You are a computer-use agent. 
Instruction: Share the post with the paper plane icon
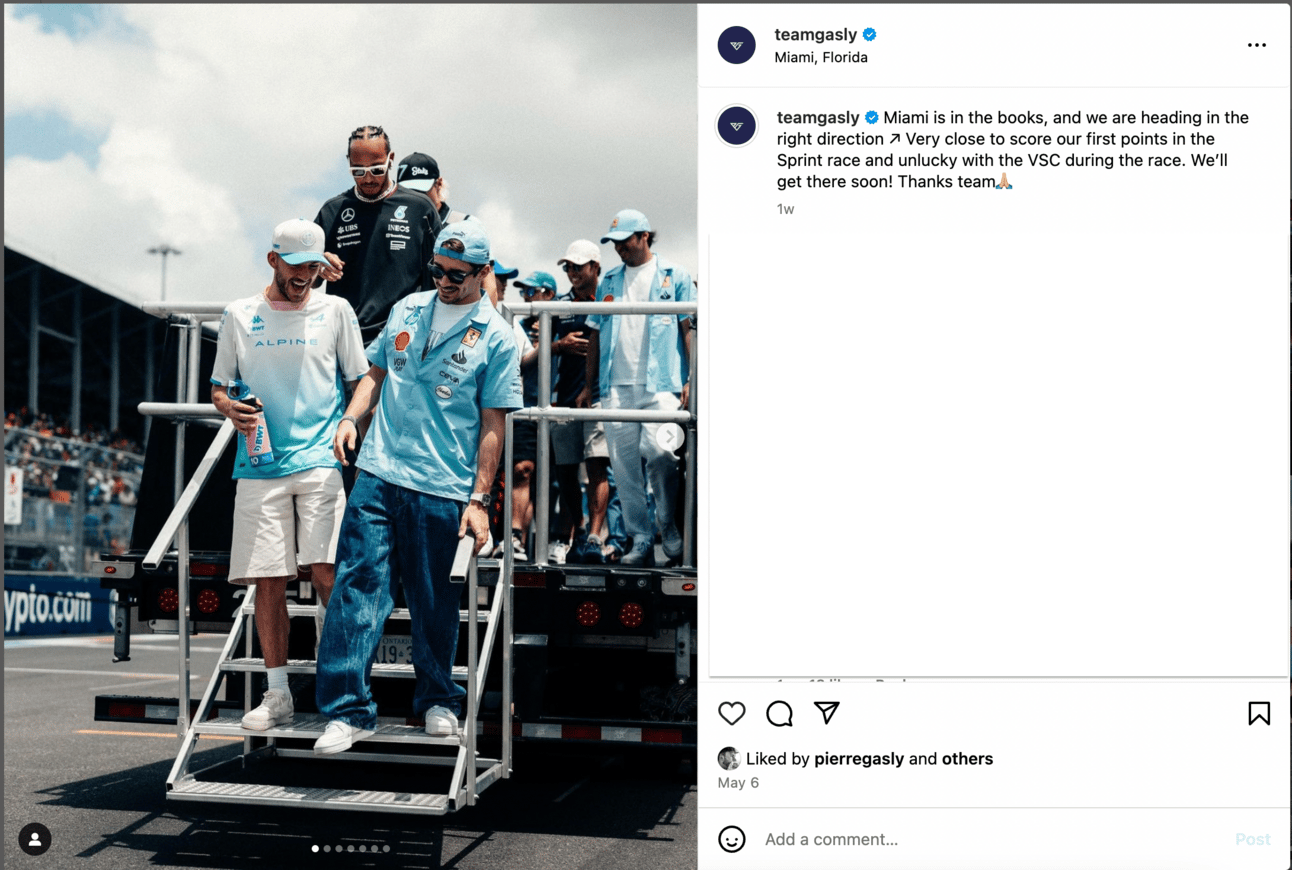coord(826,712)
